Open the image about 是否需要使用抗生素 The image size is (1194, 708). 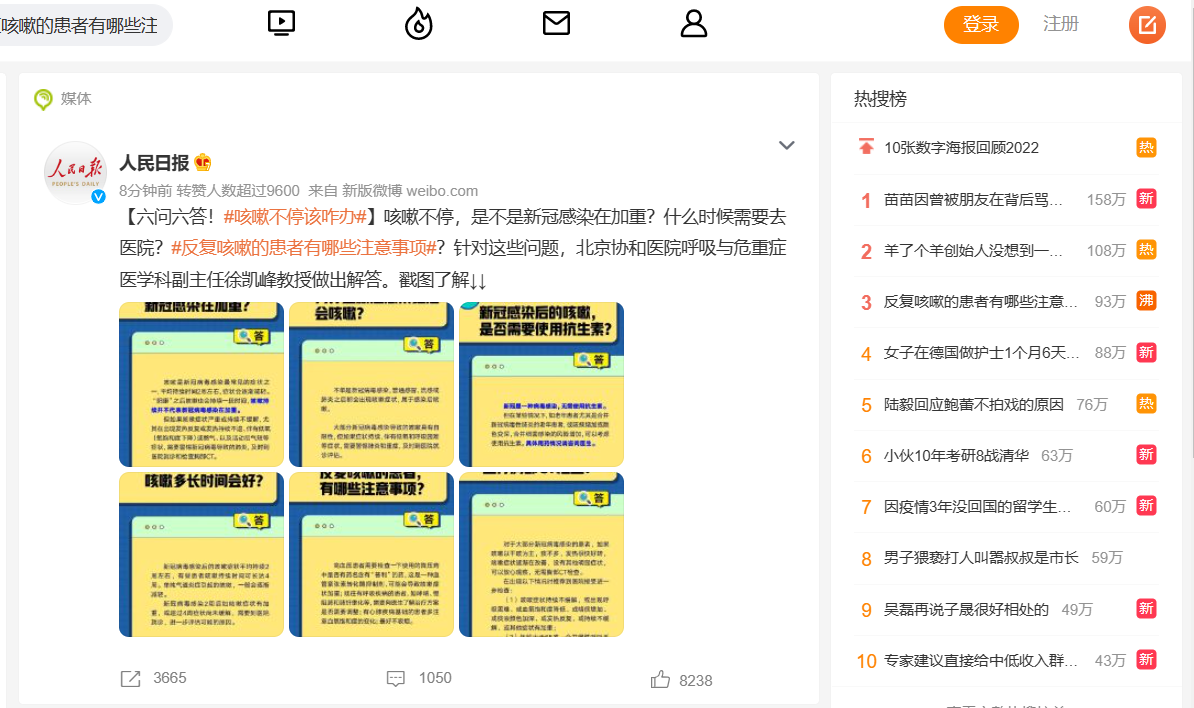point(541,384)
